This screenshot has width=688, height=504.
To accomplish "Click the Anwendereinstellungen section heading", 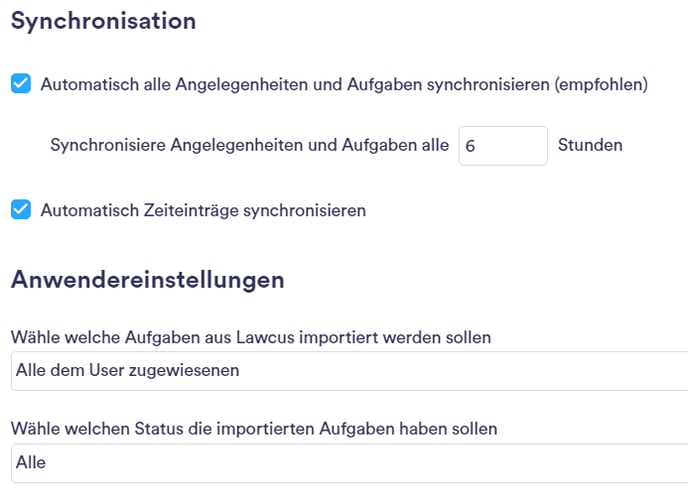I will [x=148, y=279].
